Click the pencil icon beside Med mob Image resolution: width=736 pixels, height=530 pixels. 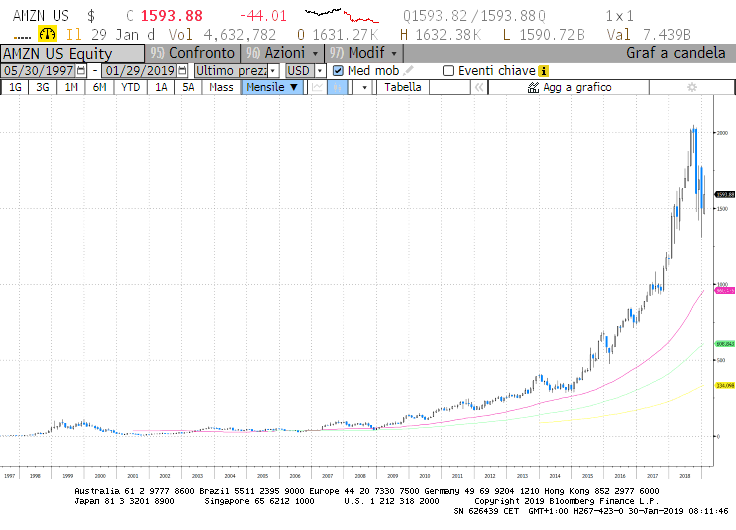point(408,71)
